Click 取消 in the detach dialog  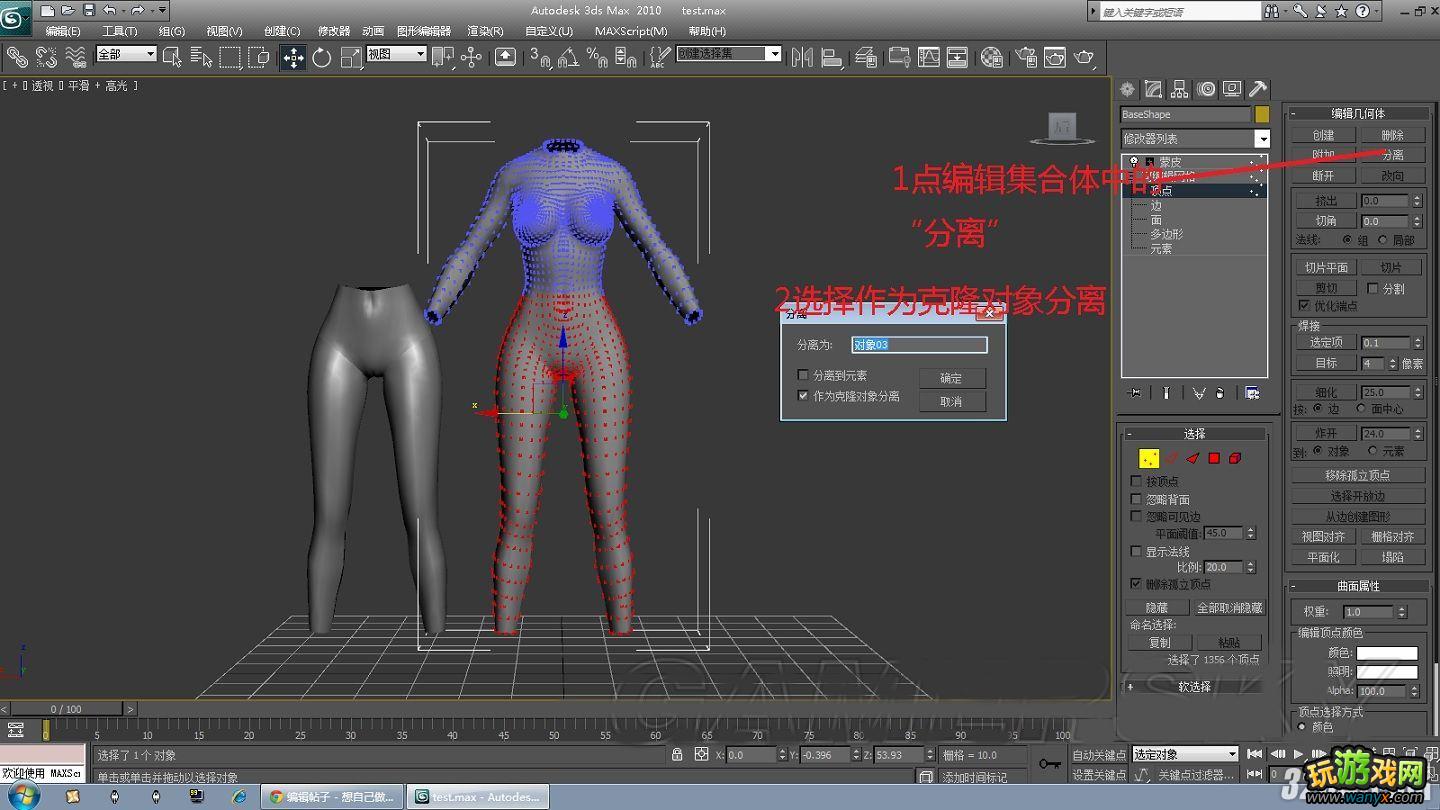pyautogui.click(x=952, y=401)
